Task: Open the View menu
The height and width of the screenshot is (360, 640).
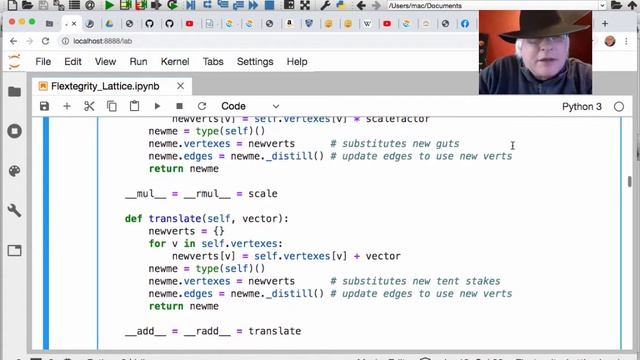Action: (x=105, y=62)
